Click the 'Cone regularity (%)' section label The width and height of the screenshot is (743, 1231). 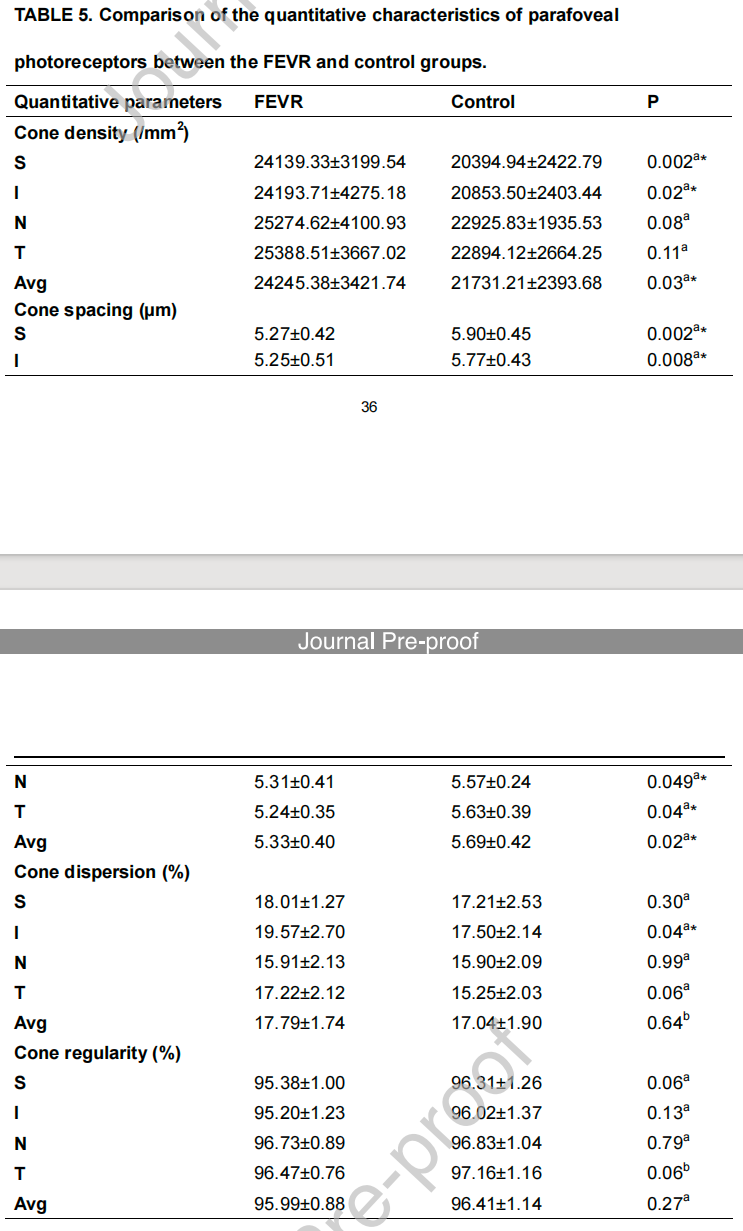coord(97,1053)
